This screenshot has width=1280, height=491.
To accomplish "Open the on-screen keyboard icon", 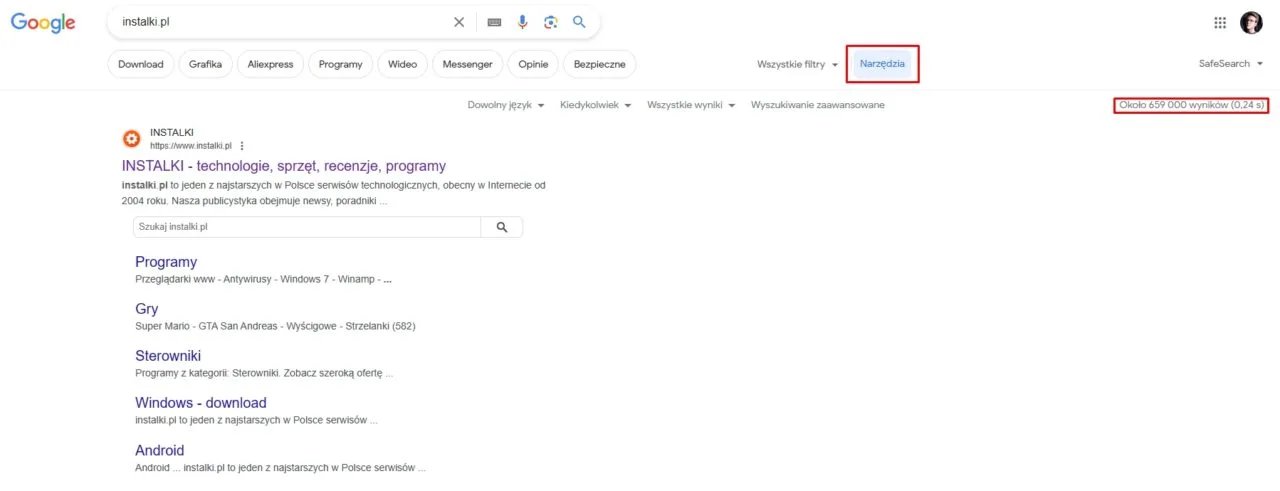I will [x=494, y=22].
